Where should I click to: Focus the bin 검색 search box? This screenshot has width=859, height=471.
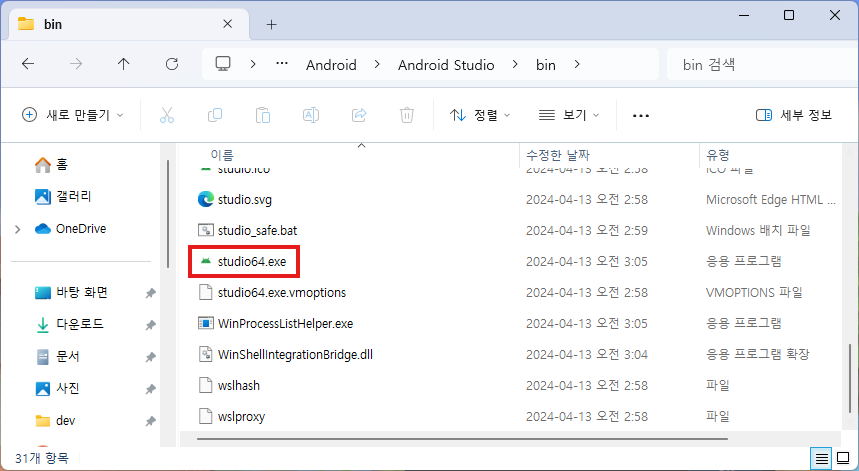click(x=763, y=65)
